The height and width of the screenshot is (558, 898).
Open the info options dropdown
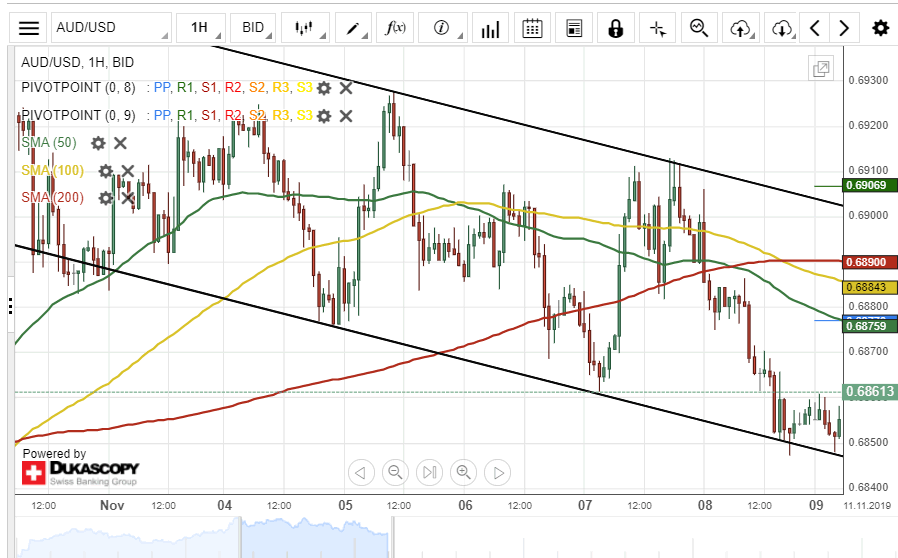click(442, 27)
